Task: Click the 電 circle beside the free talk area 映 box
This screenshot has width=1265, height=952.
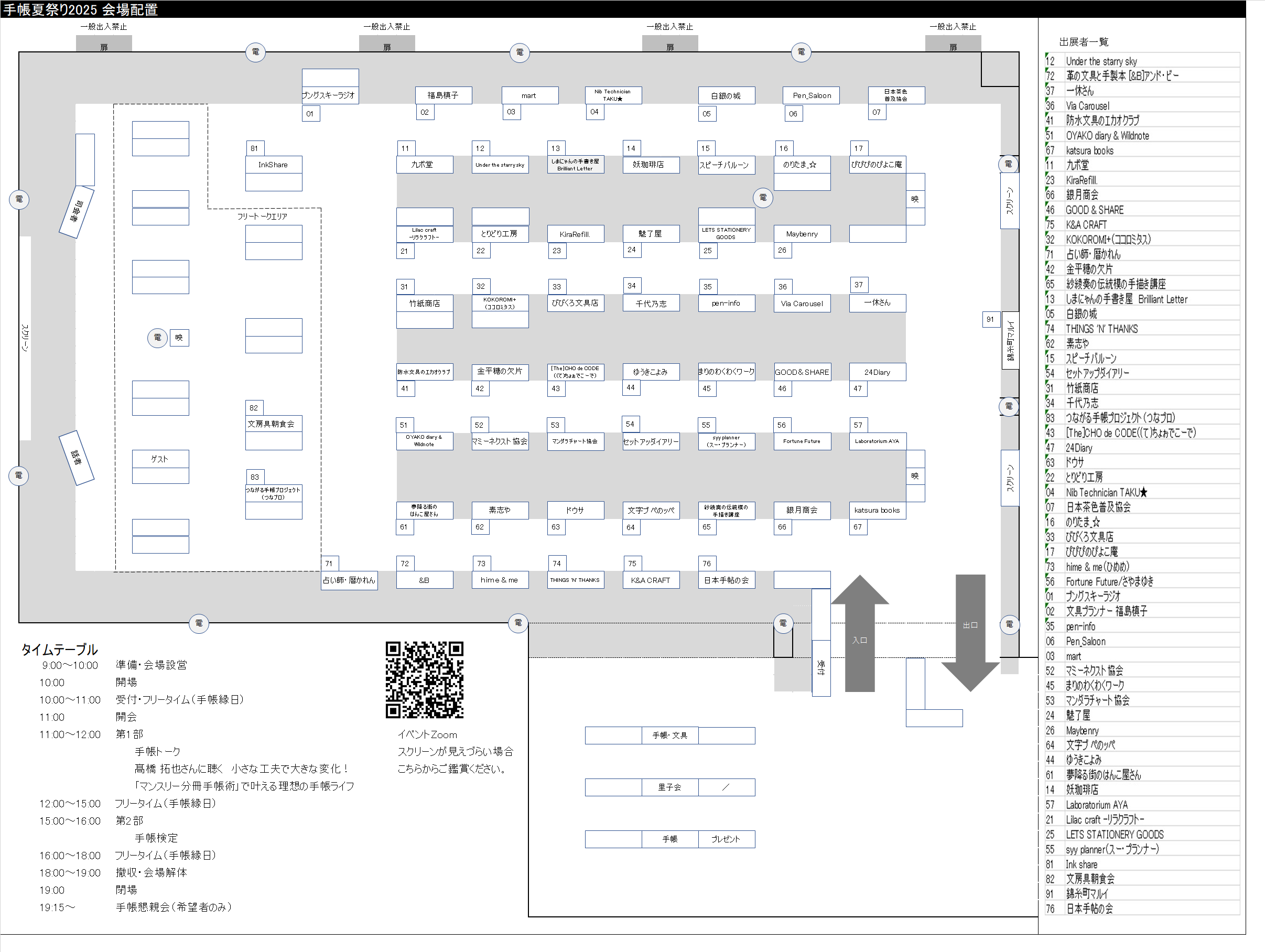Action: tap(157, 338)
